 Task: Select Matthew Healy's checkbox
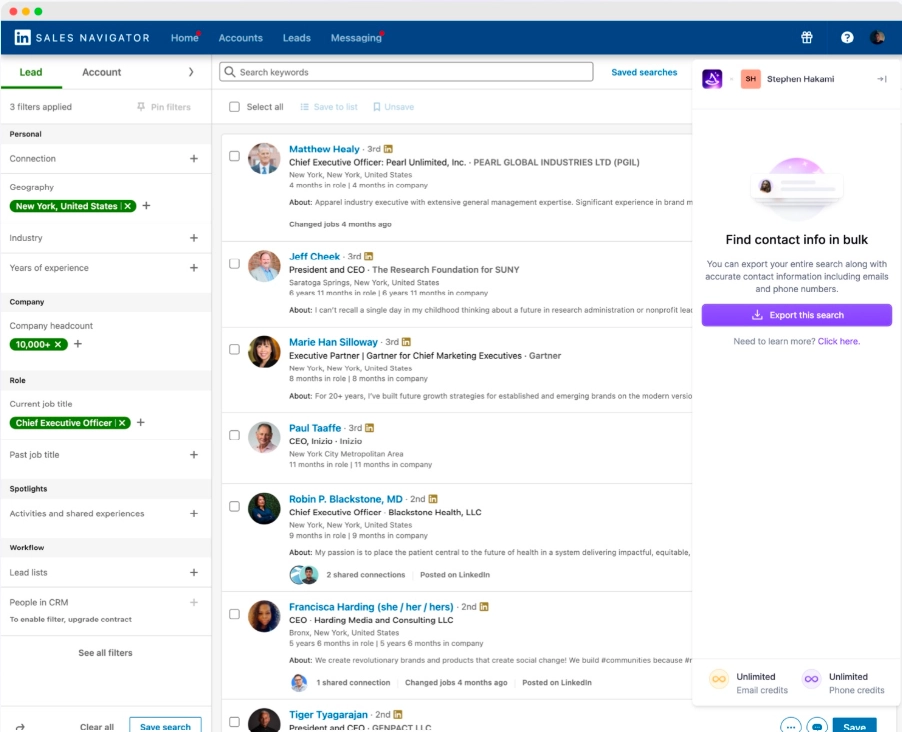click(x=234, y=156)
